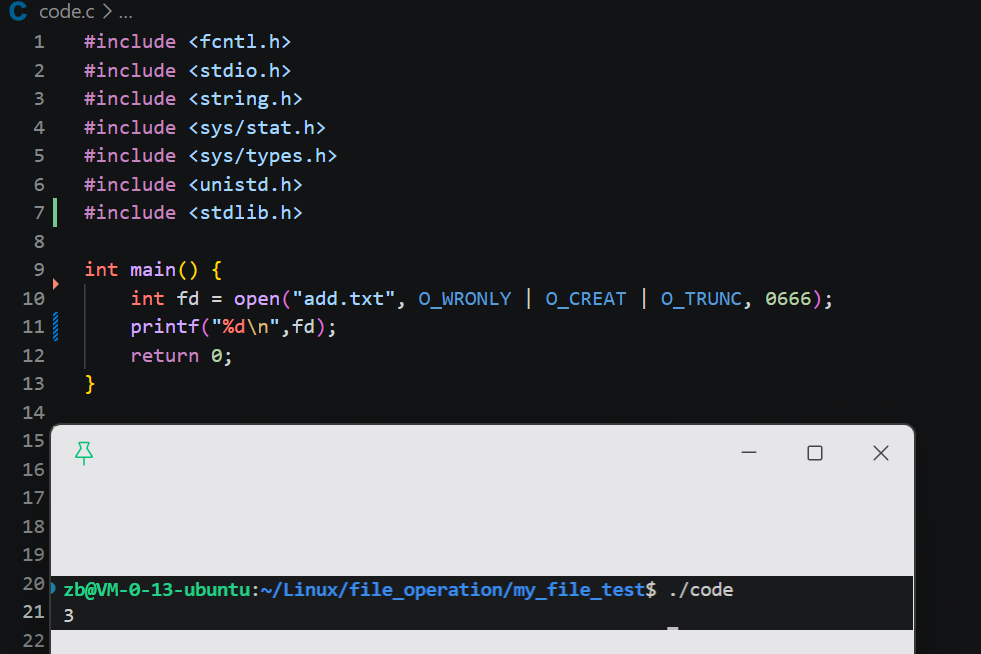Minimize the floating terminal window
The image size is (981, 654).
click(x=749, y=452)
